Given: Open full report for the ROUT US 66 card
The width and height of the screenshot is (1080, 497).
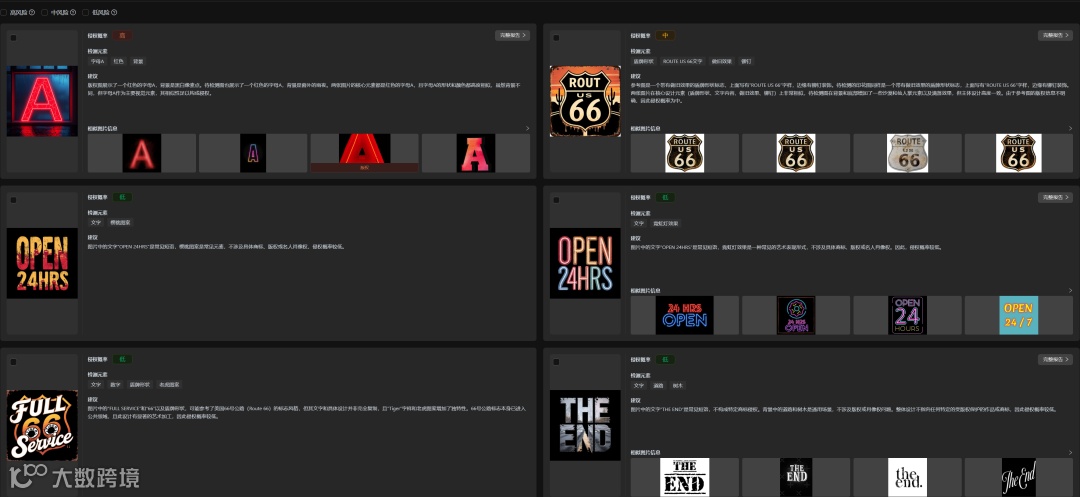Looking at the screenshot, I should click(1055, 35).
